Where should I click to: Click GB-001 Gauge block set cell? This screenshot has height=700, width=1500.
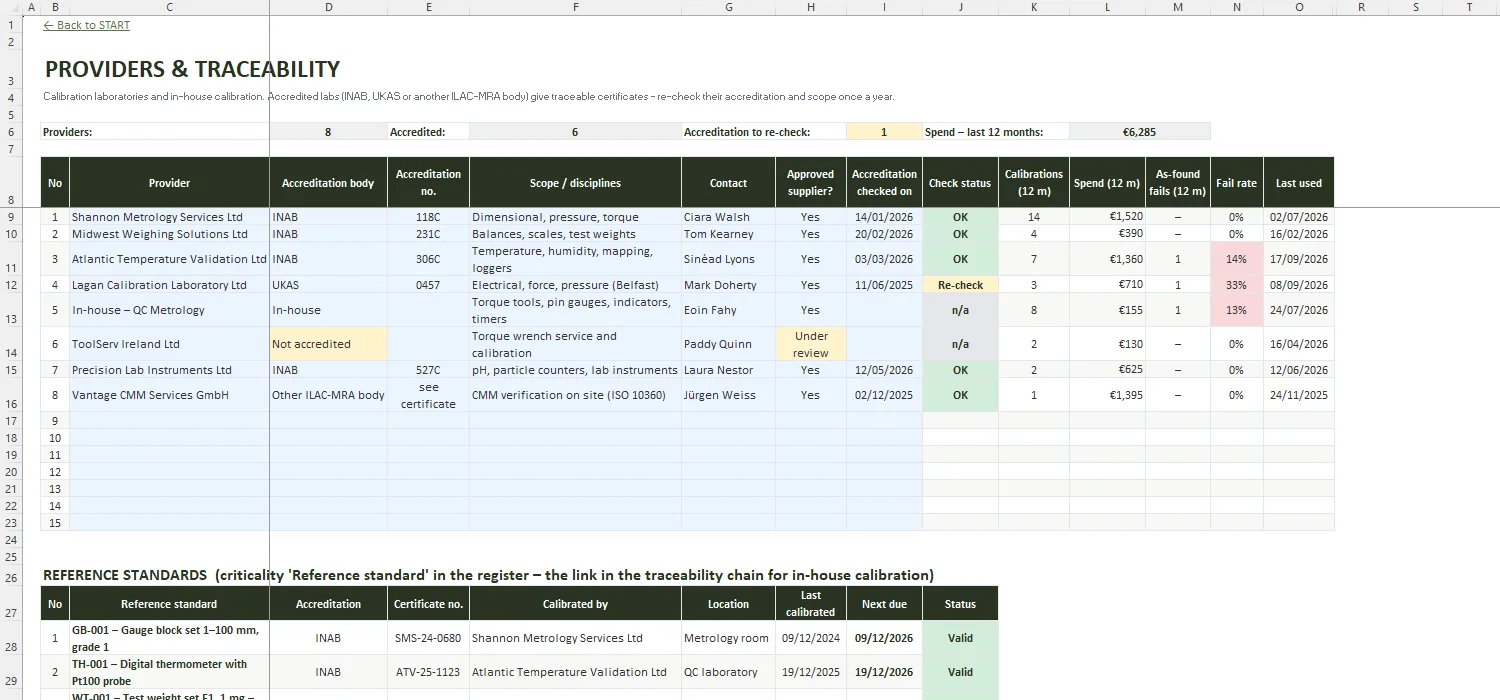pos(169,638)
